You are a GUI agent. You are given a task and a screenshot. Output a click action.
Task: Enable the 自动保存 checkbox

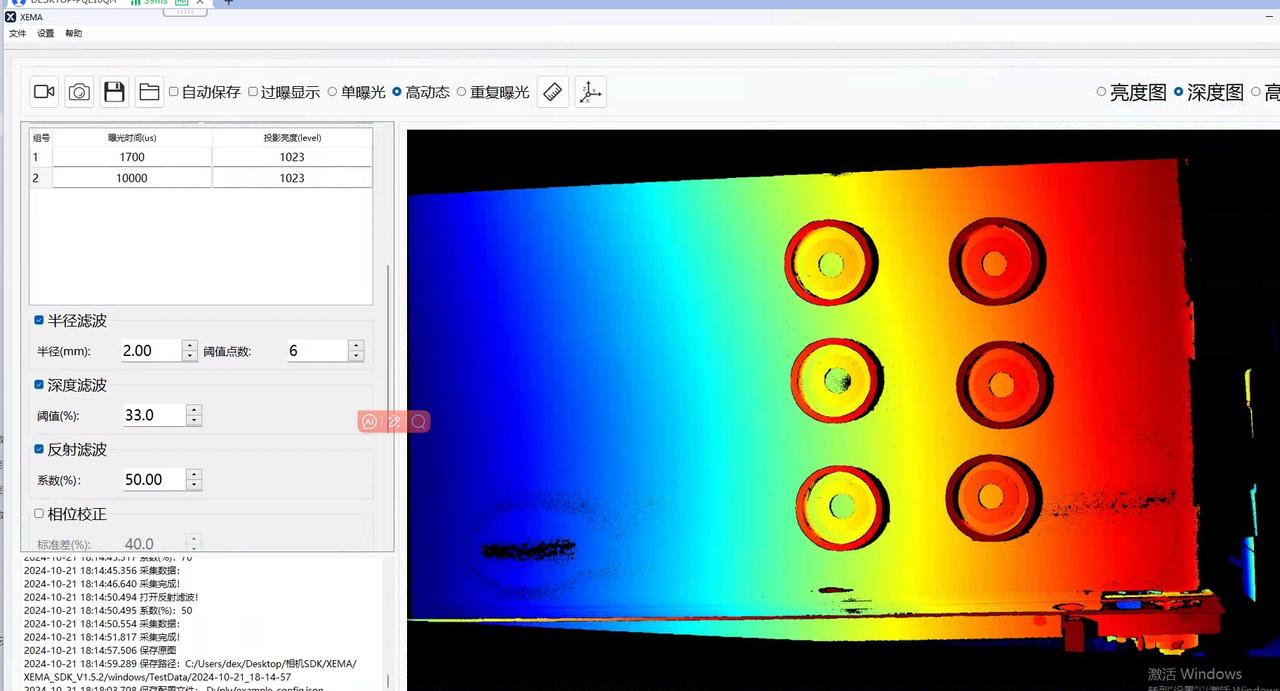tap(174, 92)
